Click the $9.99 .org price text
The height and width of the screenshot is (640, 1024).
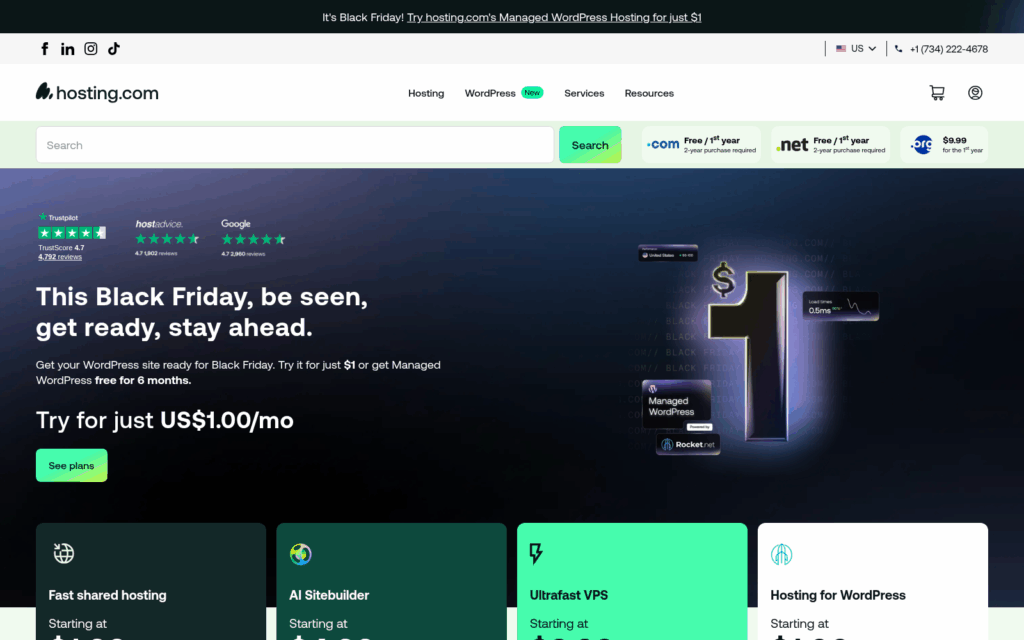[x=954, y=140]
